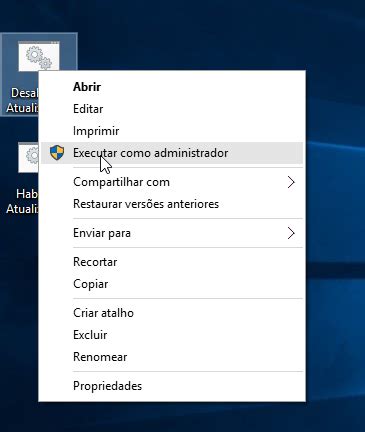365x432 pixels.
Task: Select Abrir in the context menu
Action: pyautogui.click(x=172, y=87)
